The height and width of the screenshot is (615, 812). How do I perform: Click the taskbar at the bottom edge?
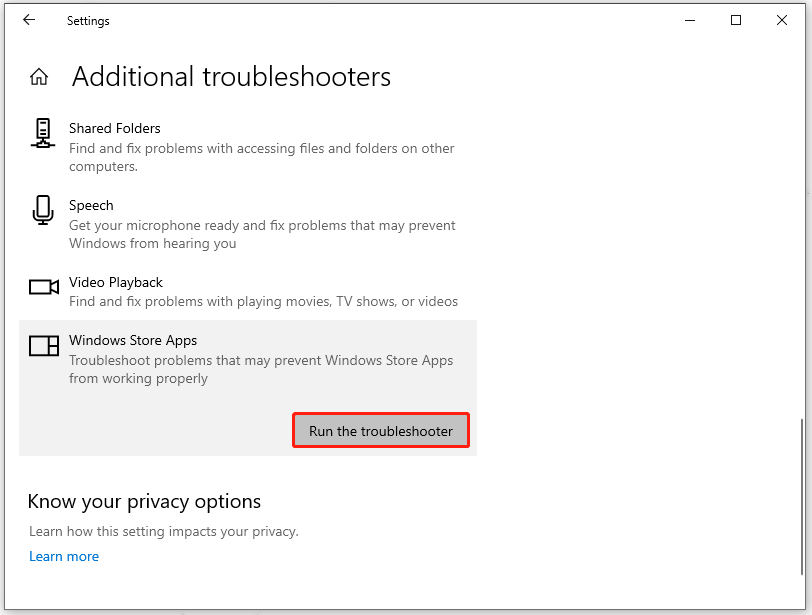[406, 611]
